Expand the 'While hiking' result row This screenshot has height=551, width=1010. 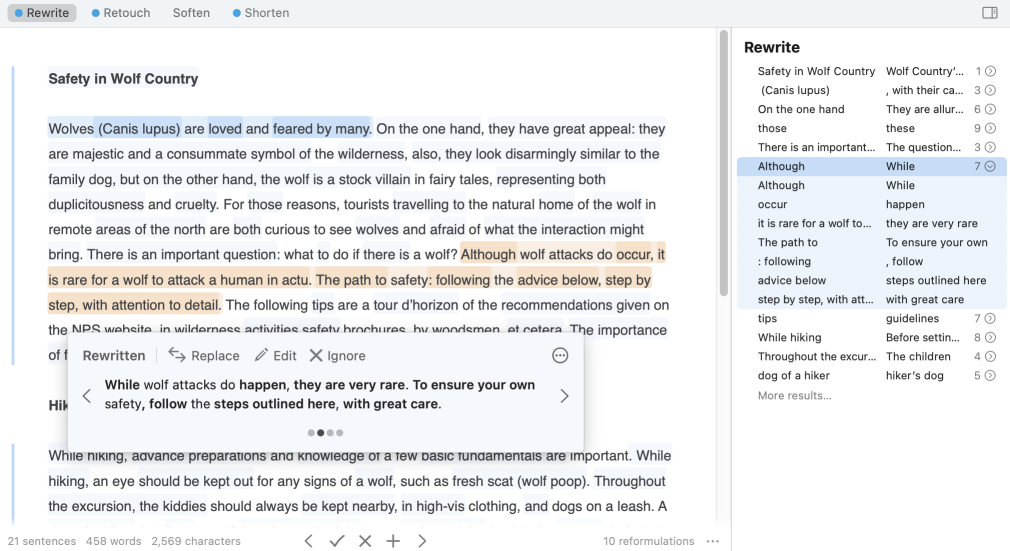990,338
